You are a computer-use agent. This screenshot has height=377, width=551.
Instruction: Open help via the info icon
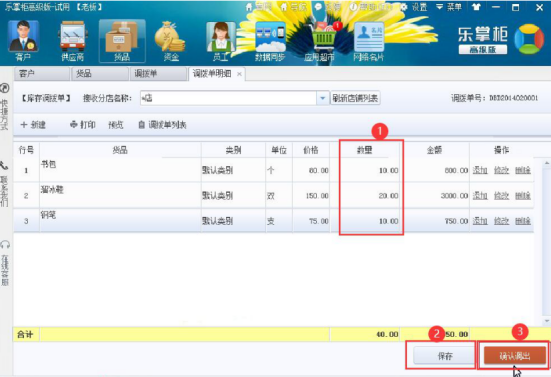coord(353,7)
